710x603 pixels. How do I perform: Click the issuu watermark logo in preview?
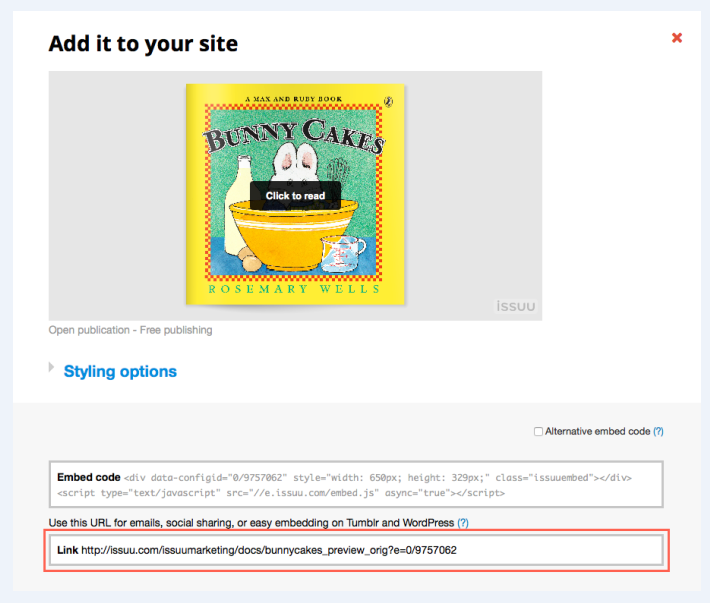click(x=517, y=308)
